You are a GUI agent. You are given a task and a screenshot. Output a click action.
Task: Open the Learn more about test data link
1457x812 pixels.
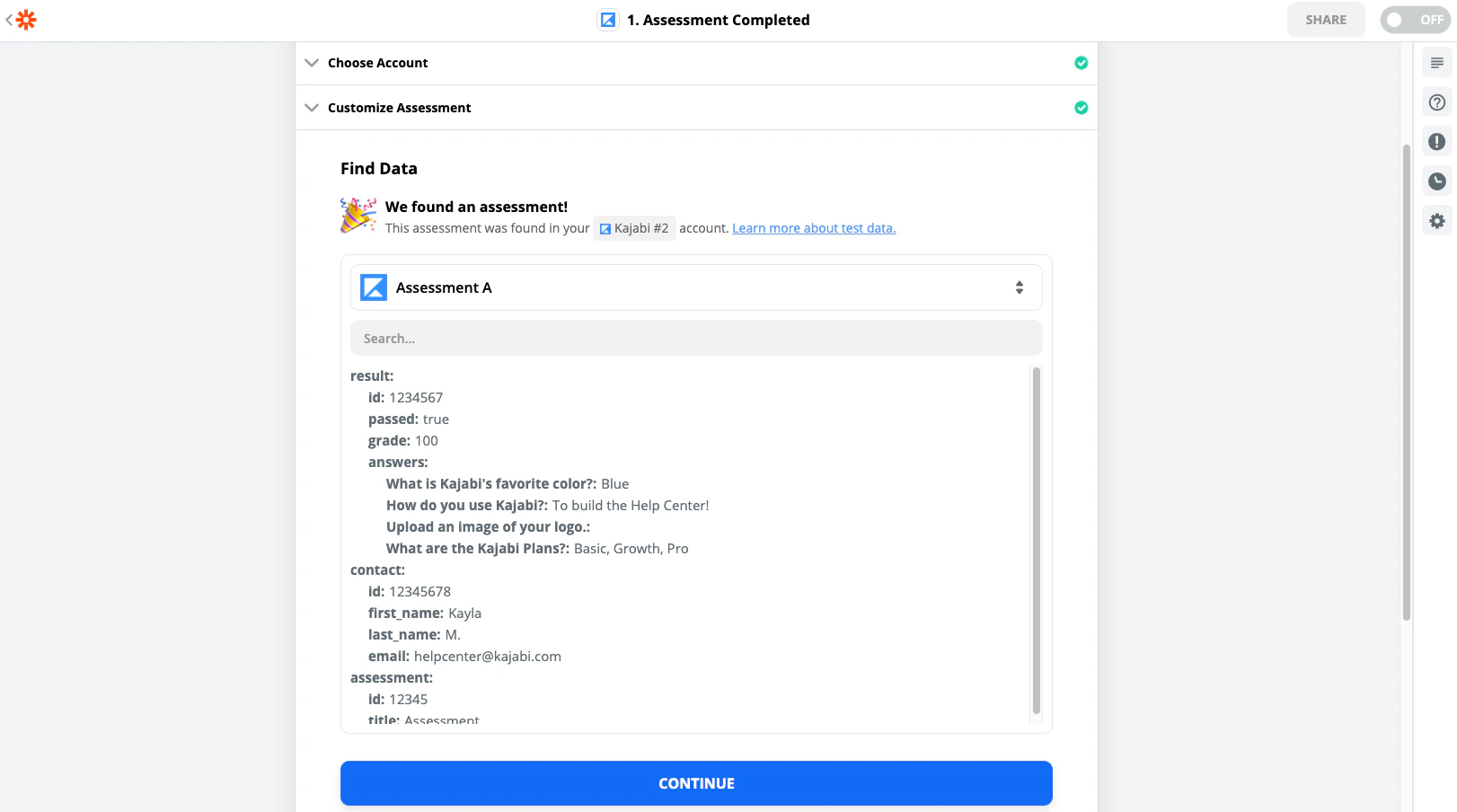[814, 228]
